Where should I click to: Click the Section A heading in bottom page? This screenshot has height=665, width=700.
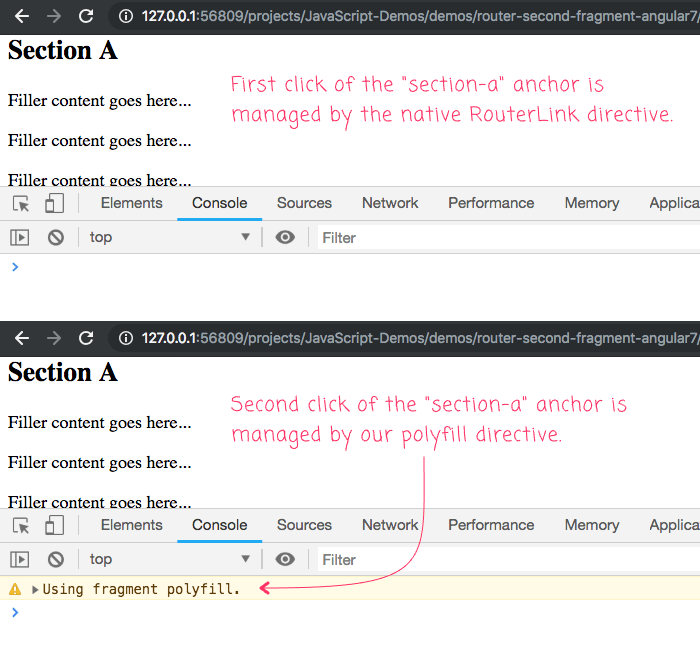pyautogui.click(x=63, y=372)
